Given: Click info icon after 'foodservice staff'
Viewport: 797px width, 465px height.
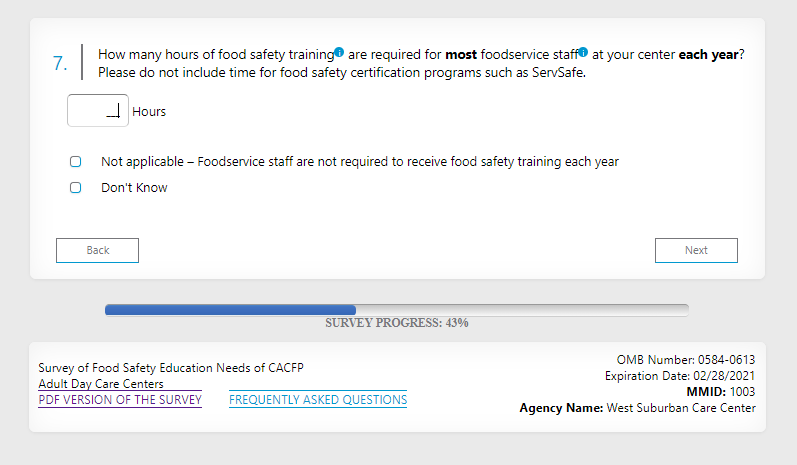Looking at the screenshot, I should click(x=583, y=52).
